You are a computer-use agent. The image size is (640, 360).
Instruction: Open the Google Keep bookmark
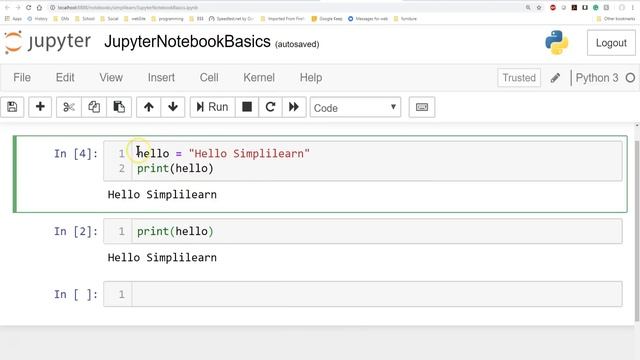[x=327, y=19]
